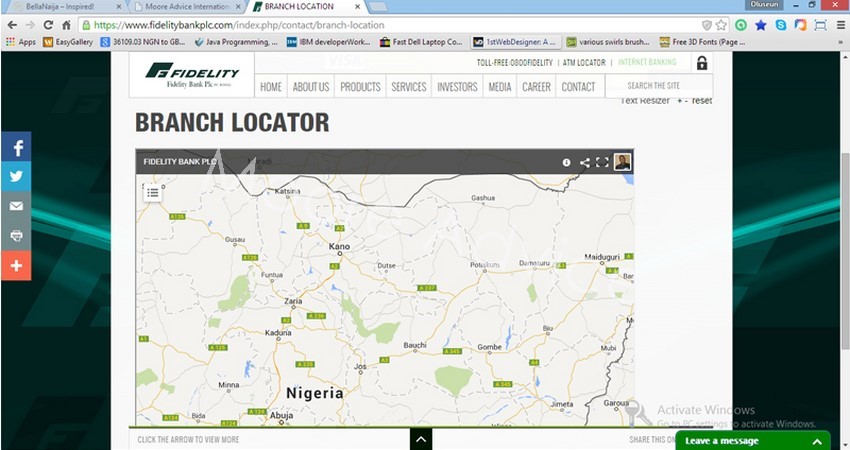Open the 36109.03 NGN to GB bookmark

tap(143, 42)
